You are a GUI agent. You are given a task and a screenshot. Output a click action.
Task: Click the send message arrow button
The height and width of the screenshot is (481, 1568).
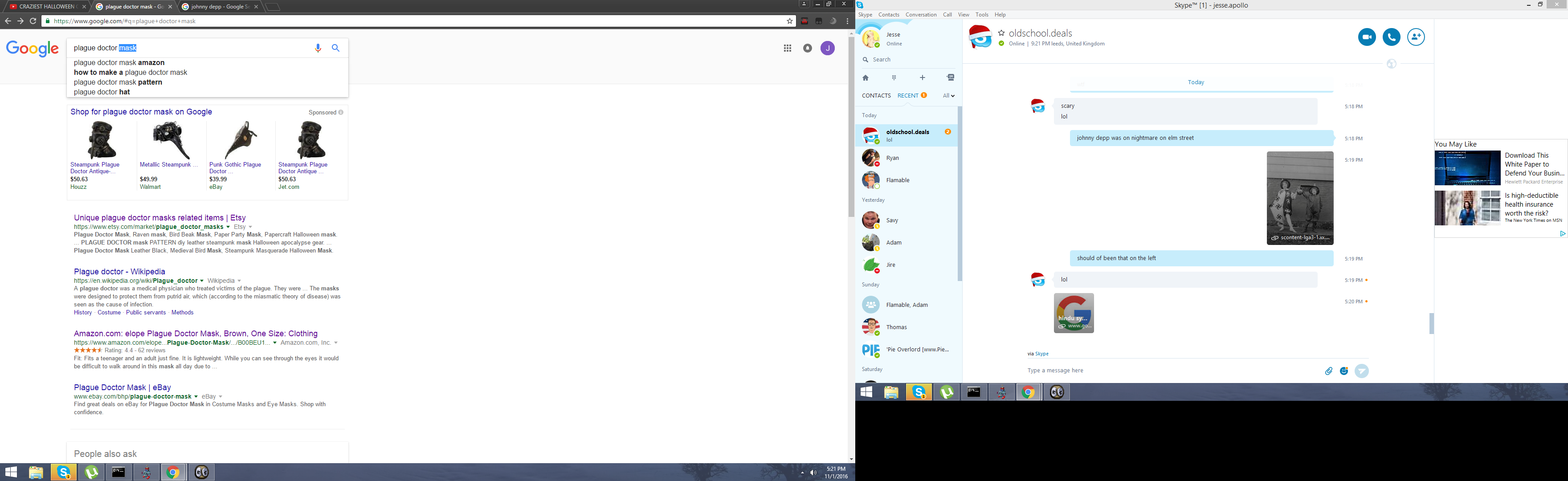point(1362,371)
